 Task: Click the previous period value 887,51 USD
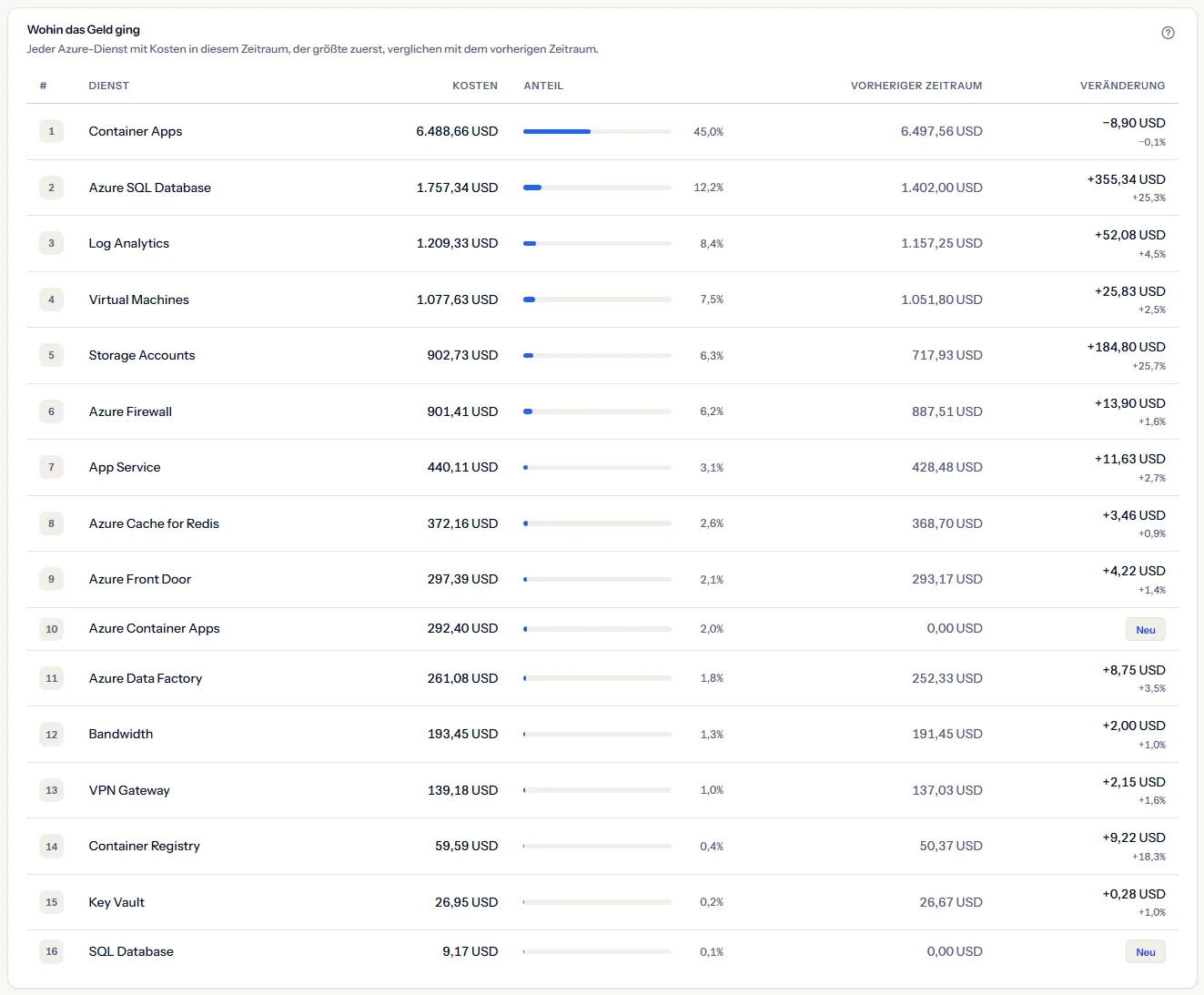(947, 411)
